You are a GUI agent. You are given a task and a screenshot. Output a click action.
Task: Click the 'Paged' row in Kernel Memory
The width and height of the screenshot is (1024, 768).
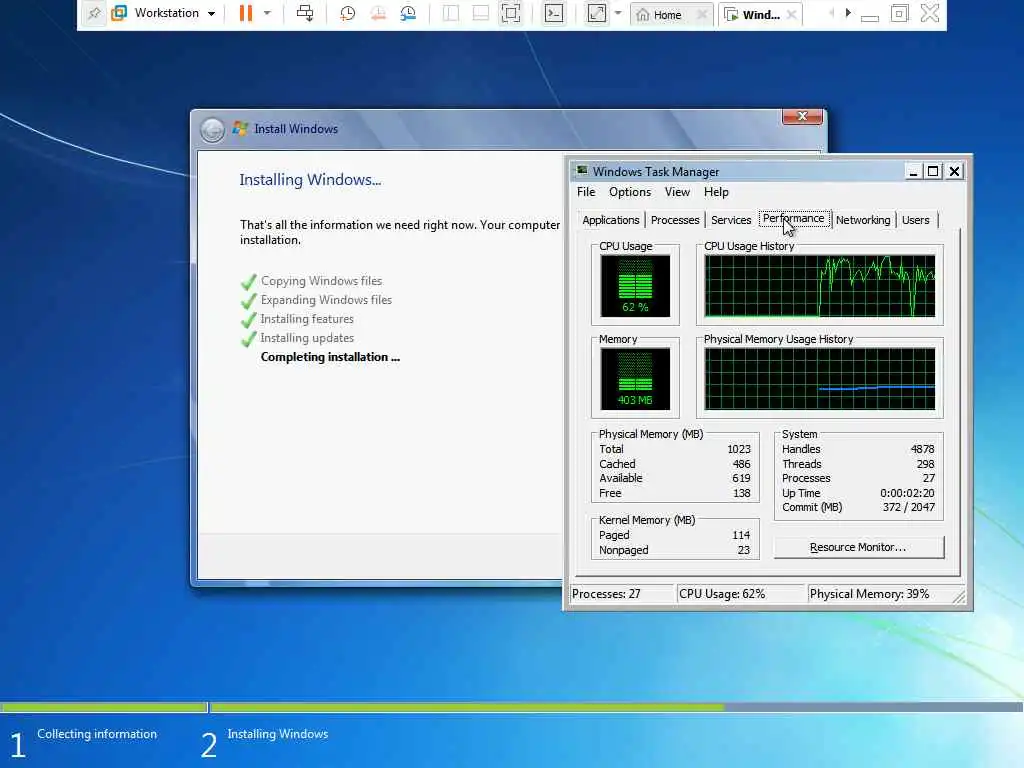point(675,535)
